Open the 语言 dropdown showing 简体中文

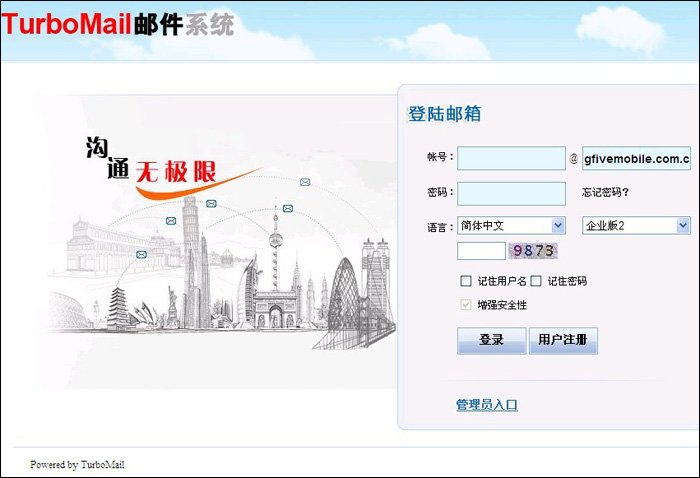click(x=511, y=226)
